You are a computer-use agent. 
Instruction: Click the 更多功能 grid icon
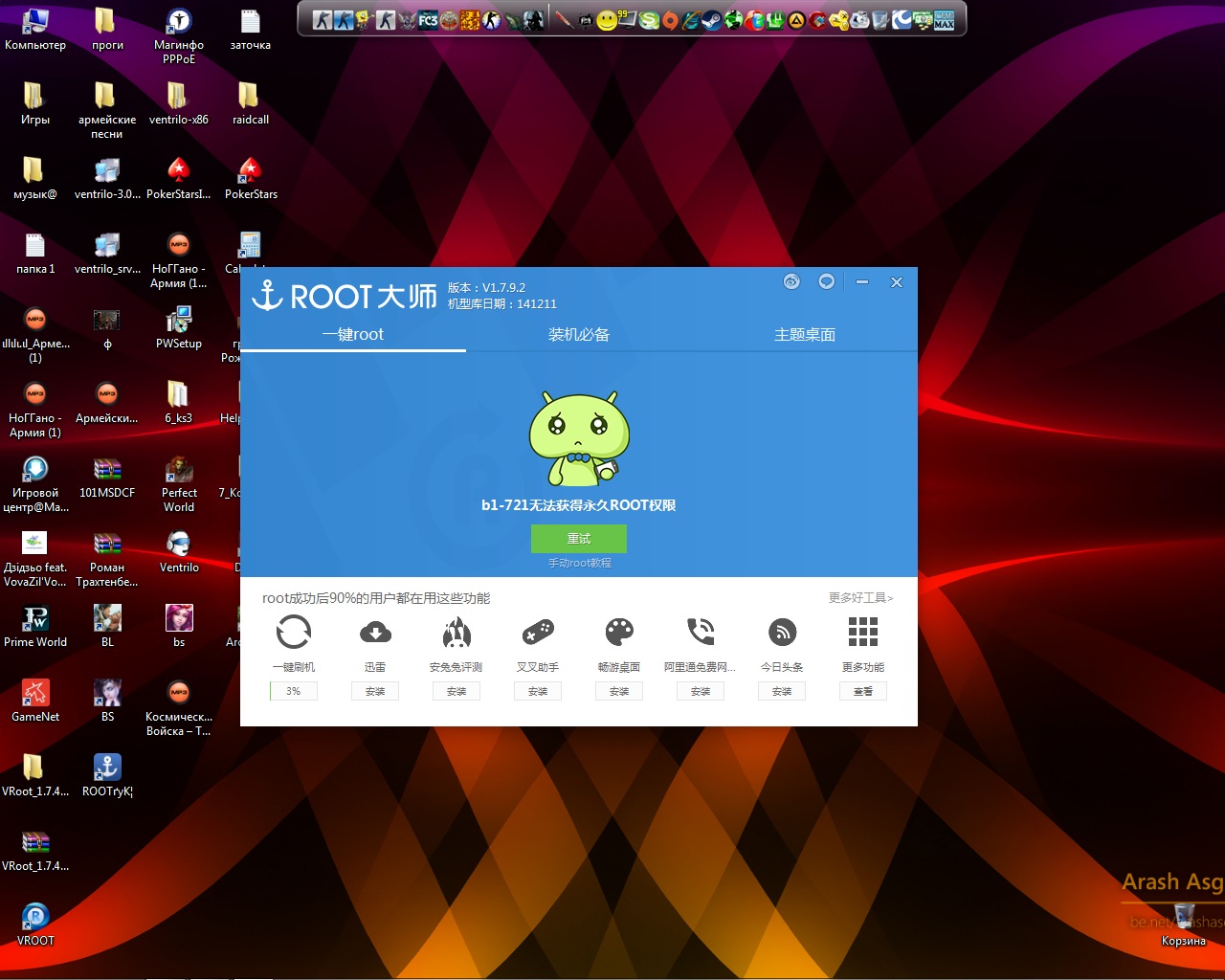click(862, 633)
